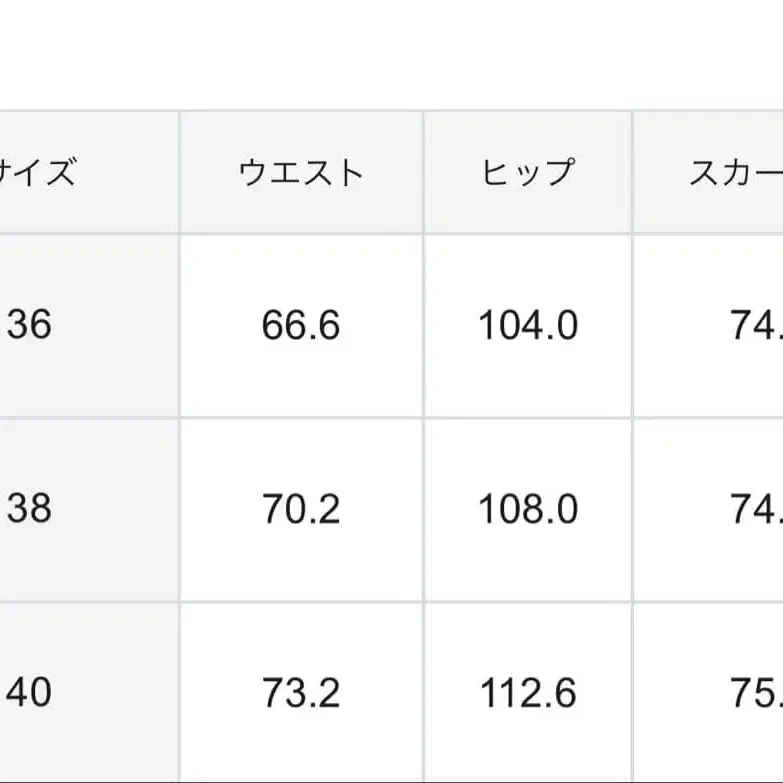The height and width of the screenshot is (783, 783).
Task: Select the 108.0 hip value
Action: (528, 510)
